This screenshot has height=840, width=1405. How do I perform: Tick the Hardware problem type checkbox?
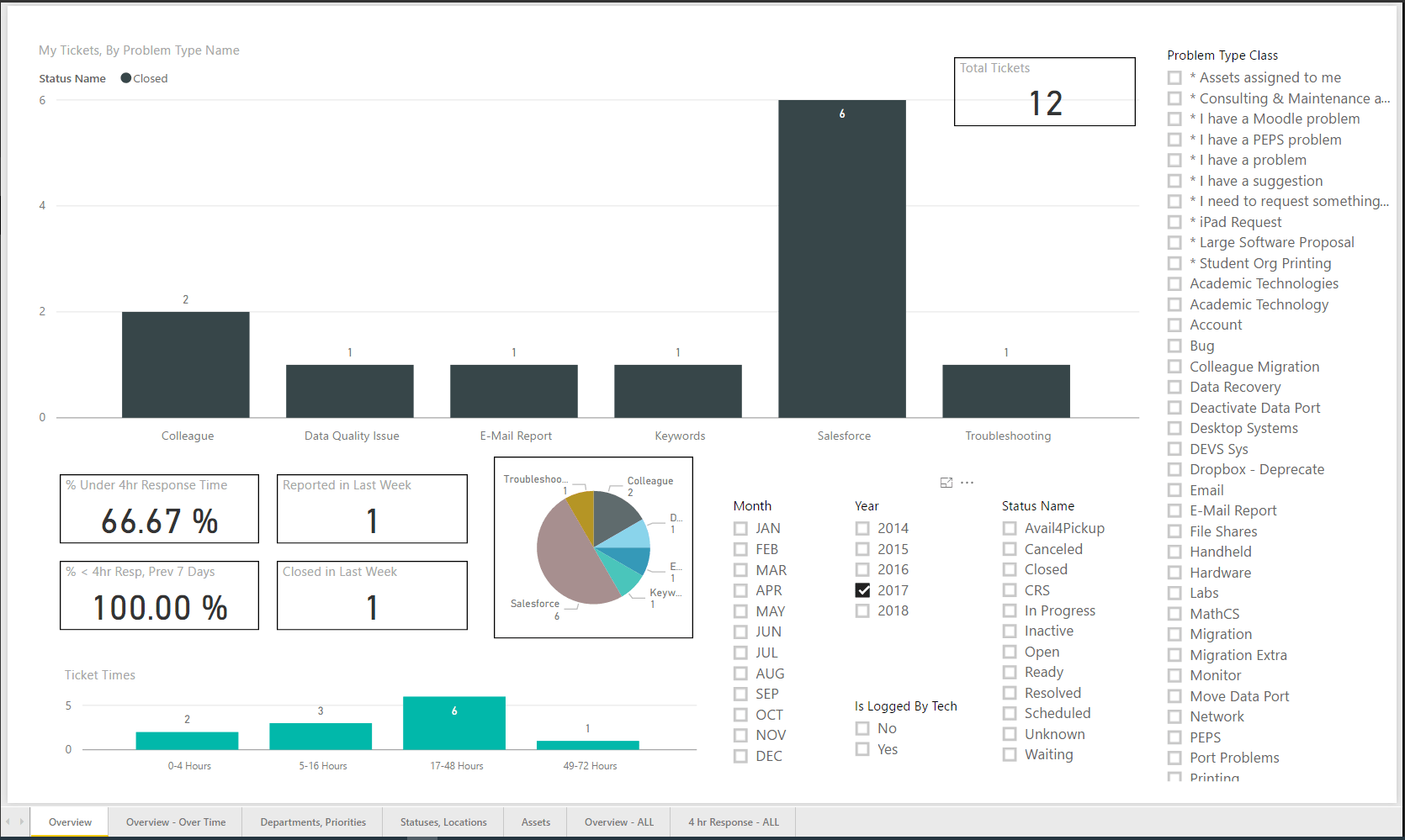point(1174,573)
